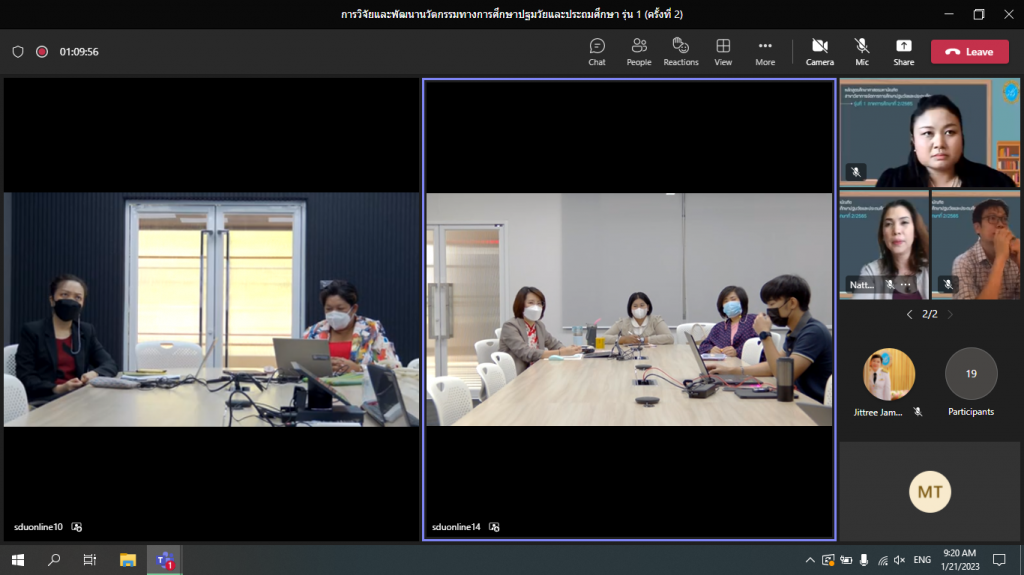The height and width of the screenshot is (575, 1024).
Task: Open the Chat panel
Action: [597, 51]
